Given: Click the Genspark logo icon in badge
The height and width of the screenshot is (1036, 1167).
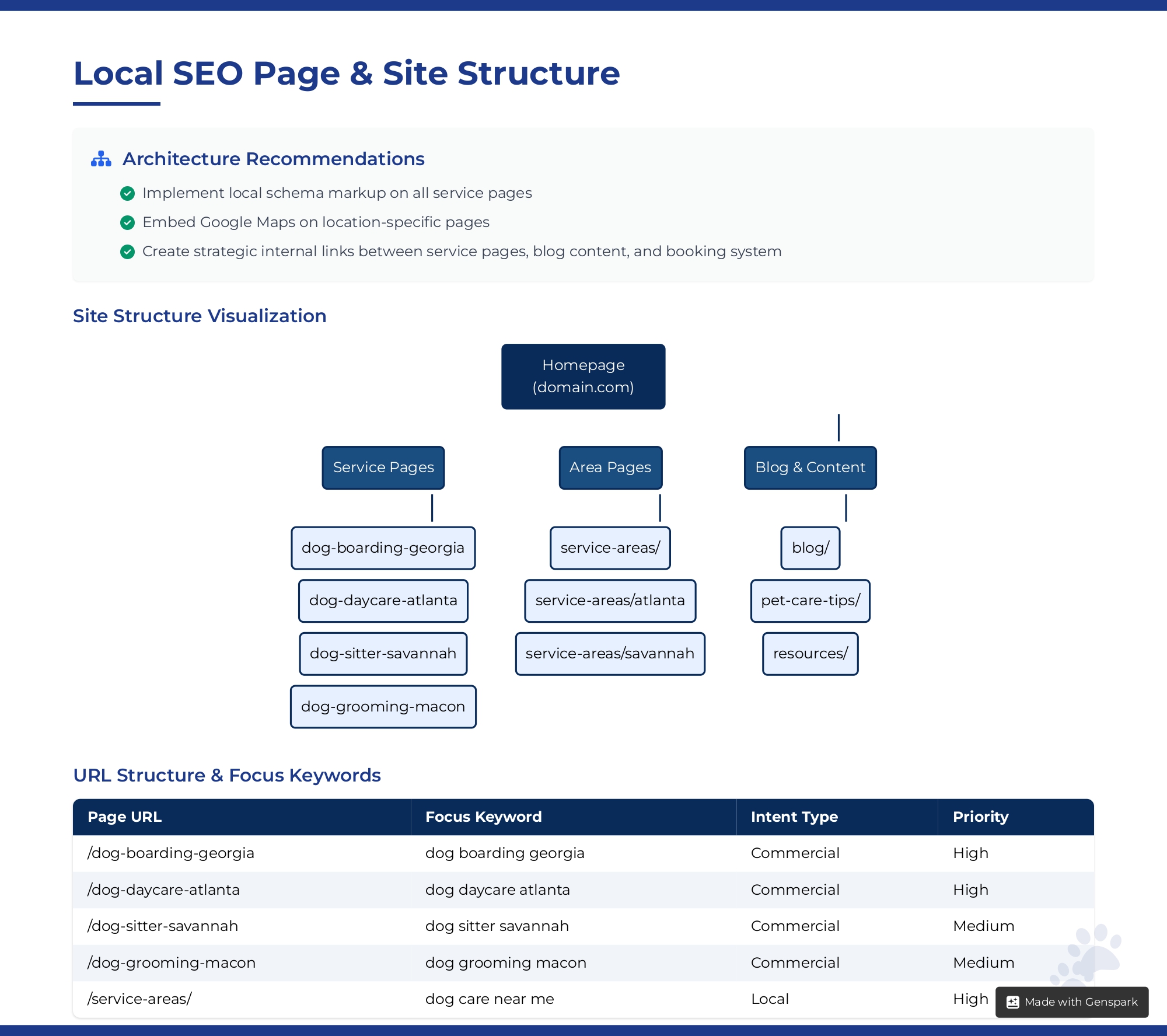Looking at the screenshot, I should click(x=1013, y=1002).
